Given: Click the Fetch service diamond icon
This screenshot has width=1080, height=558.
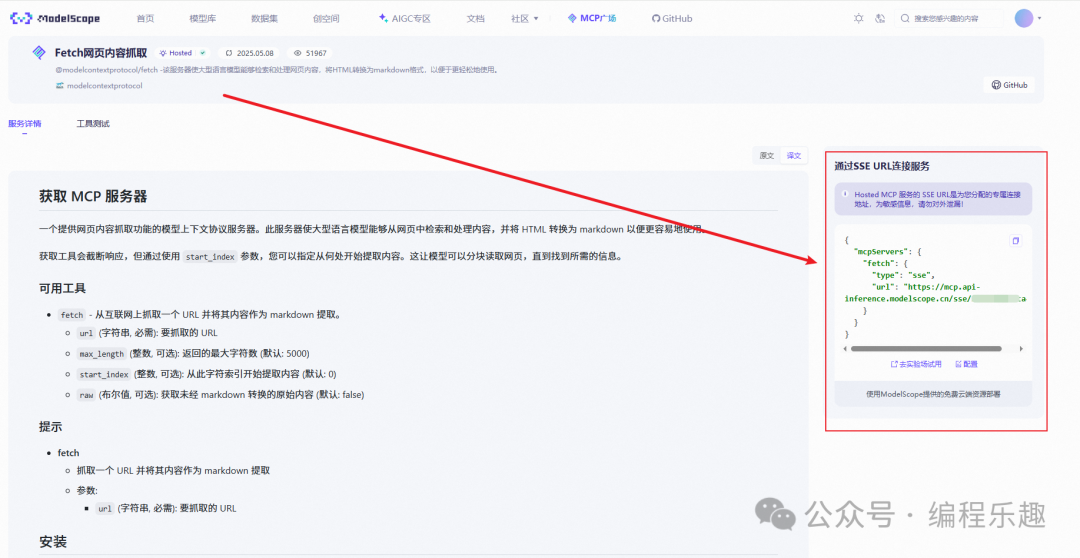Looking at the screenshot, I should coord(39,52).
